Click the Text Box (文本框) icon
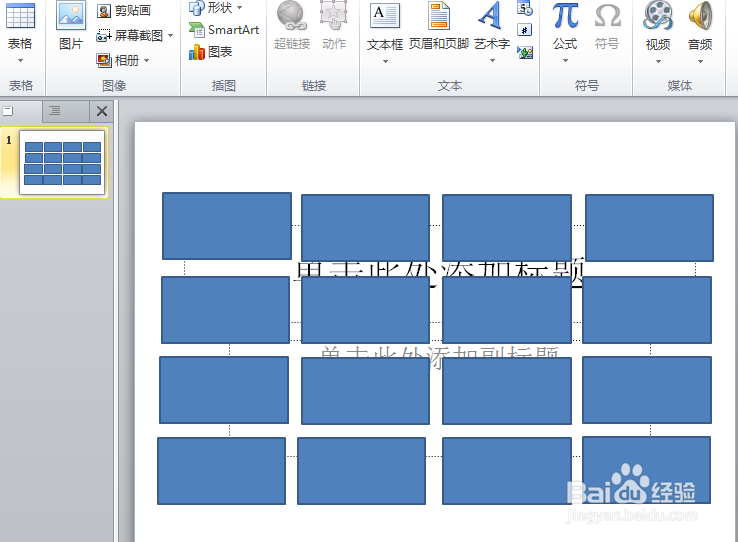The height and width of the screenshot is (542, 738). (x=385, y=16)
